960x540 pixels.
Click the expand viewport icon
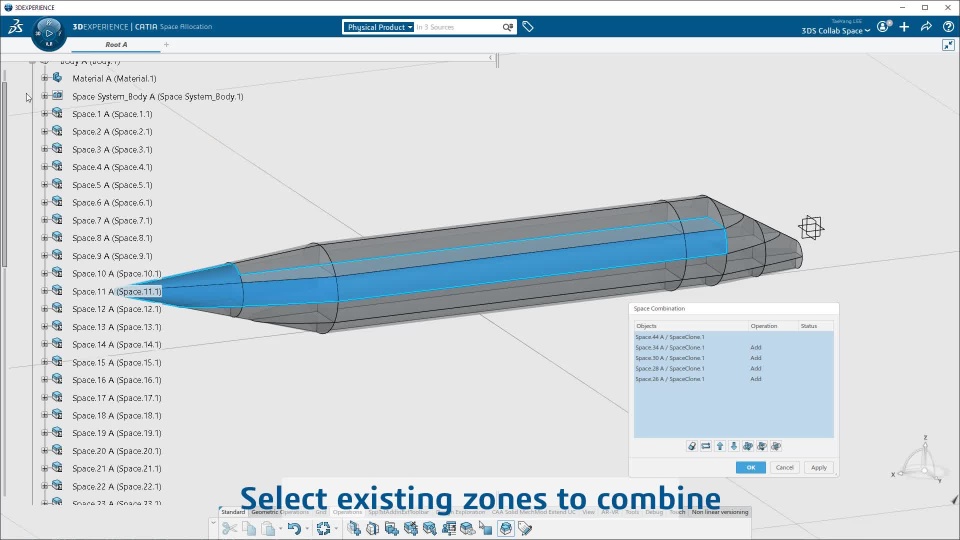(x=948, y=45)
